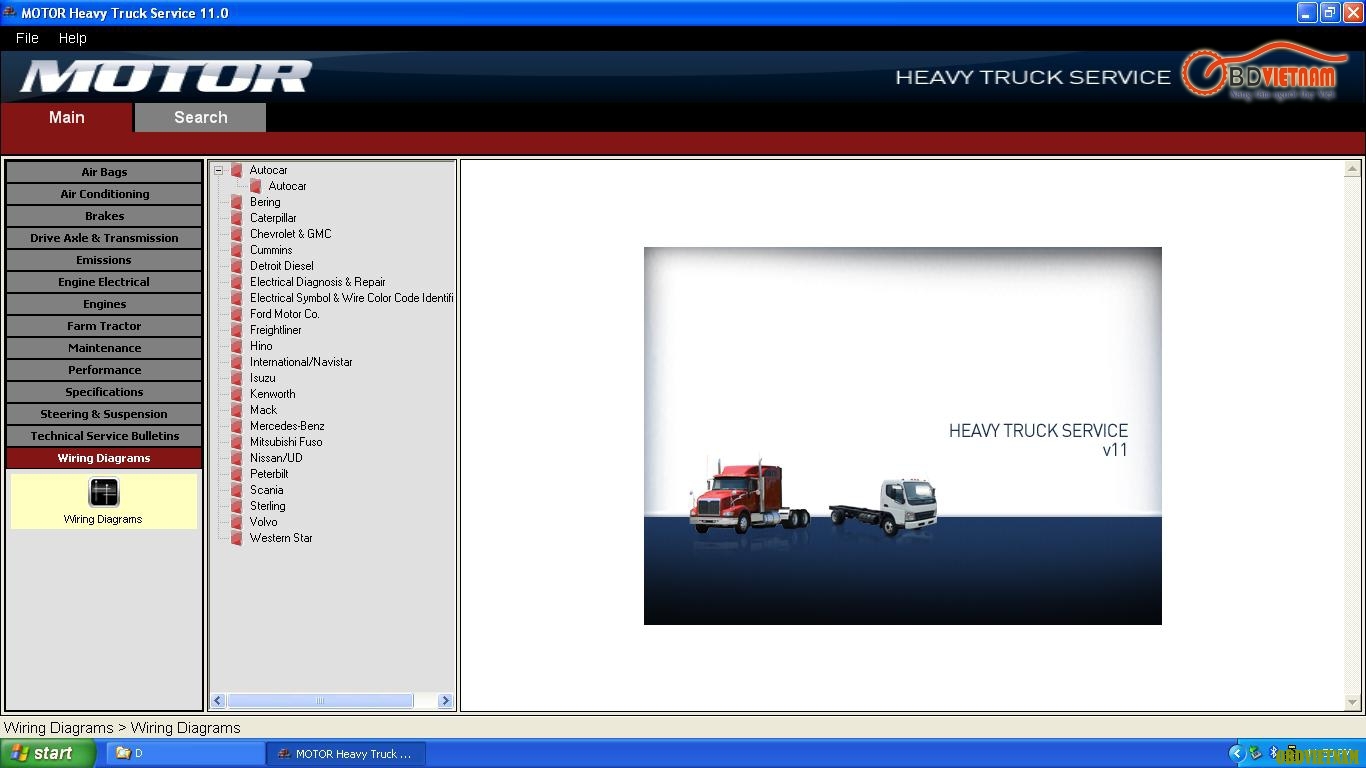This screenshot has width=1366, height=768.
Task: Select Mercedes-Benz in the manufacturer list
Action: [x=287, y=426]
